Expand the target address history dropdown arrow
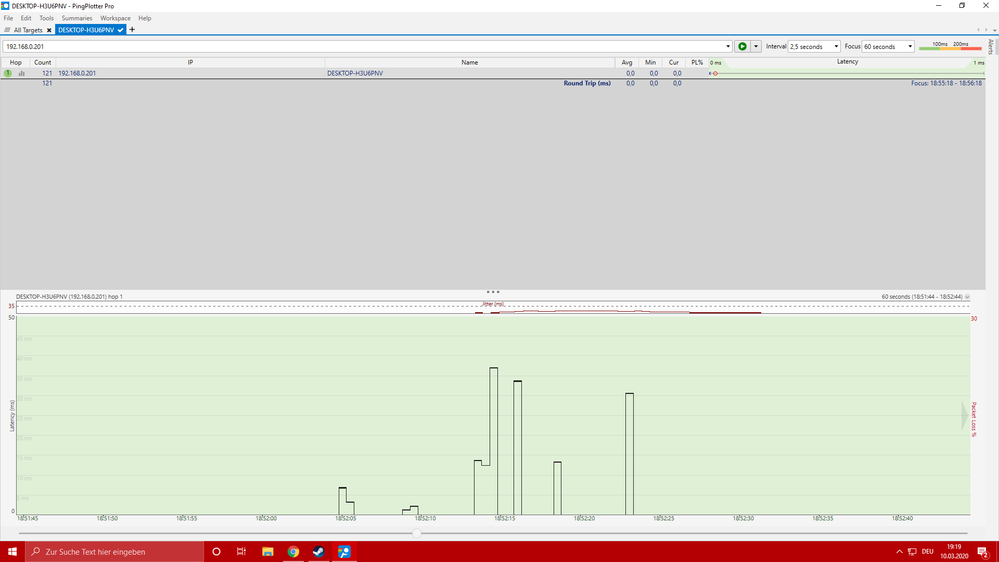Screen dimensions: 999x562 728,47
